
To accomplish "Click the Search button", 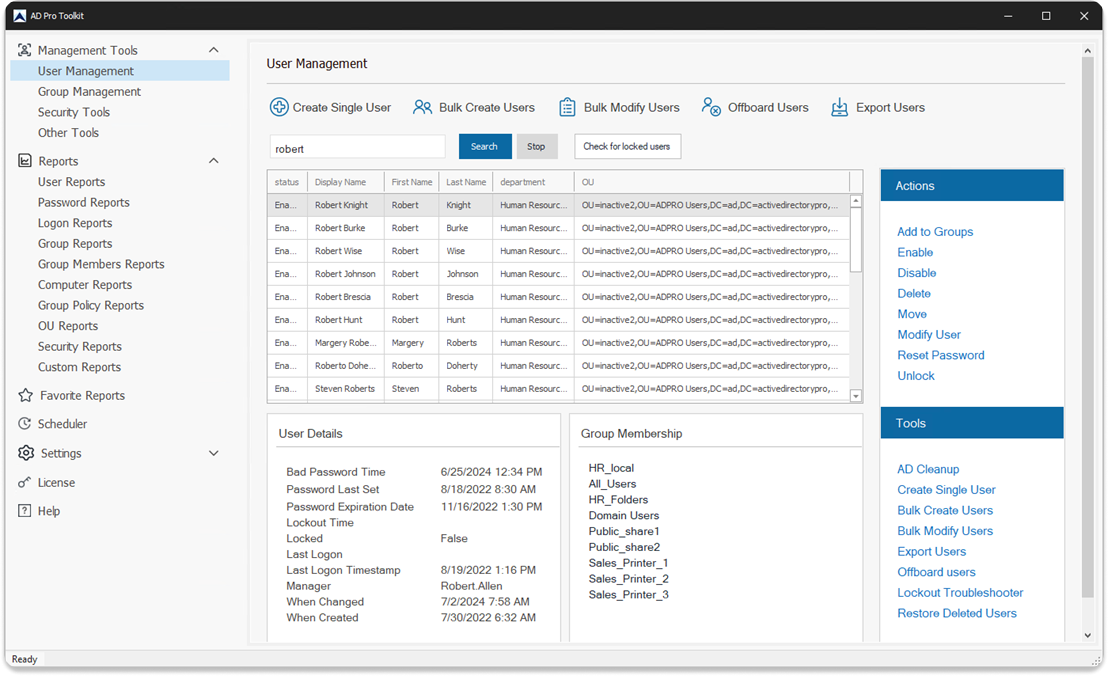I will tap(484, 146).
